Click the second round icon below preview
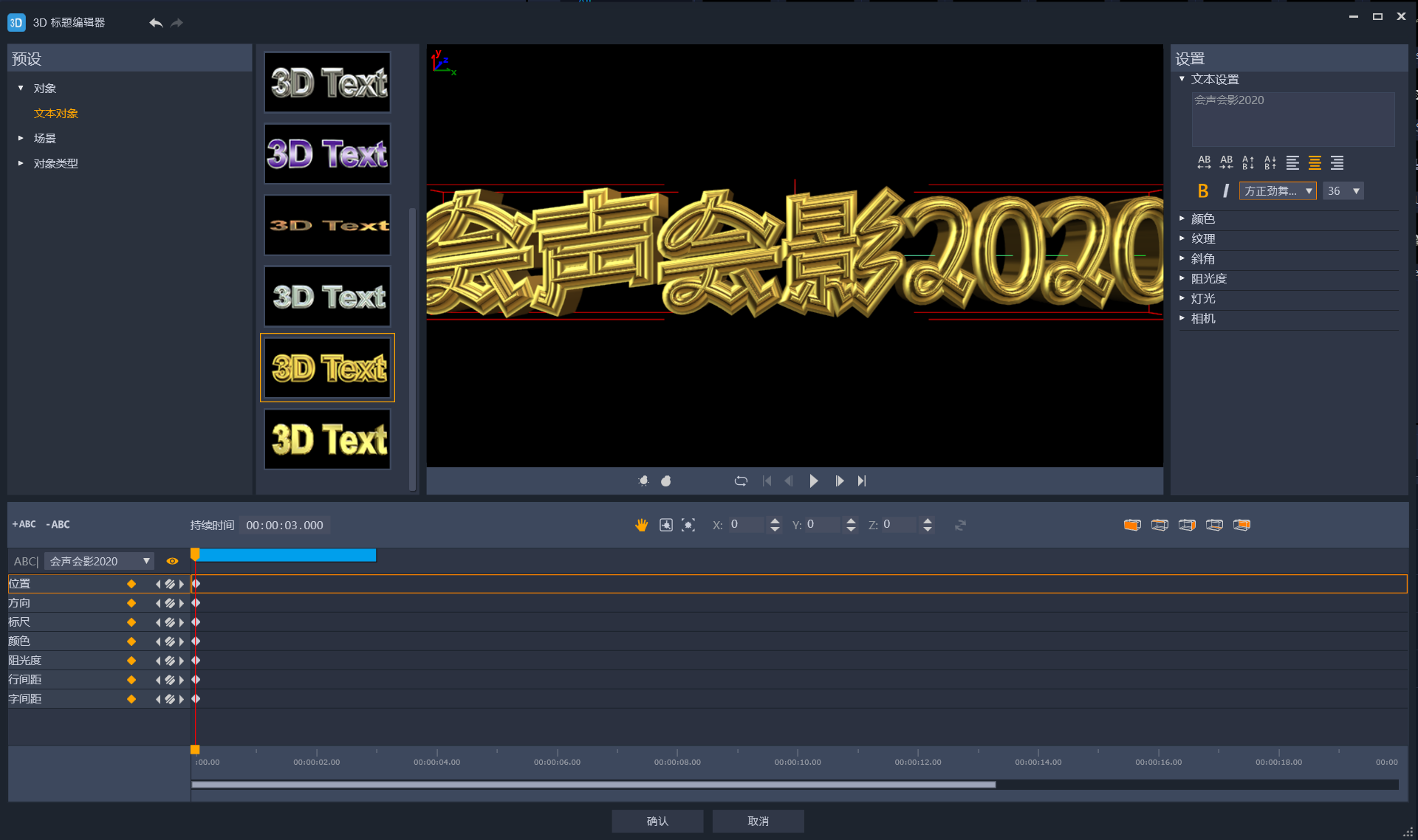The height and width of the screenshot is (840, 1418). click(665, 481)
